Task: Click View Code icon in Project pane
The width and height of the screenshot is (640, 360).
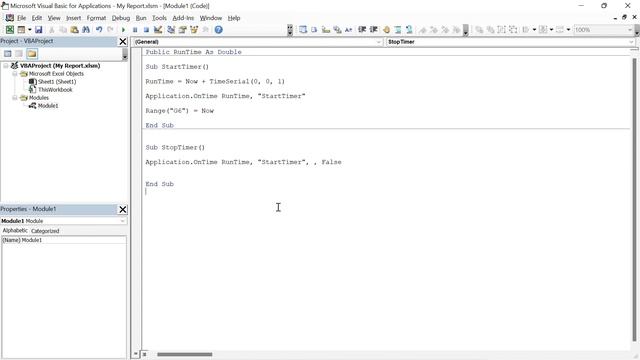Action: [8, 53]
